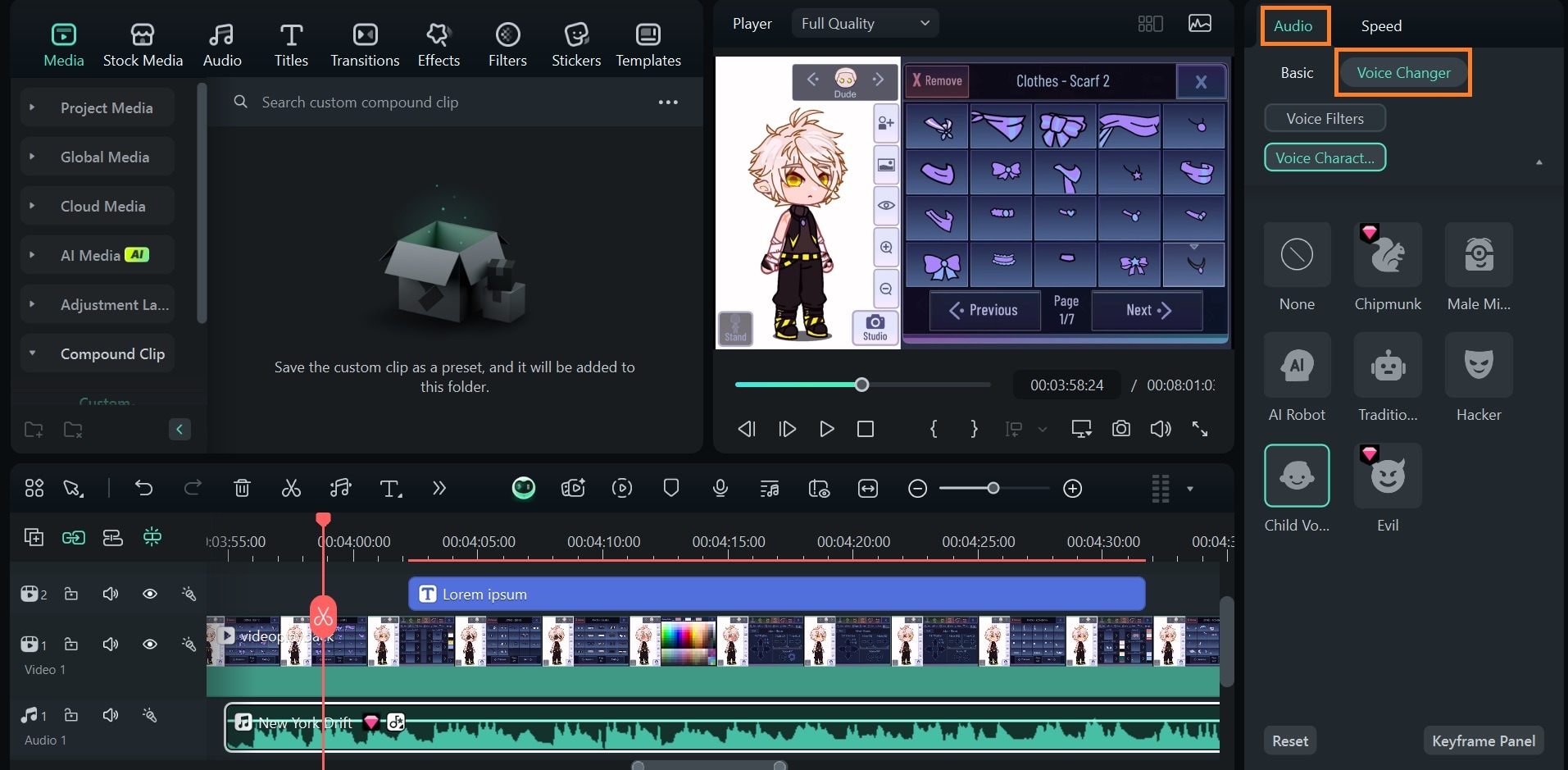Select the Chipmunk voice character thumbnail
The image size is (1568, 770).
point(1388,255)
